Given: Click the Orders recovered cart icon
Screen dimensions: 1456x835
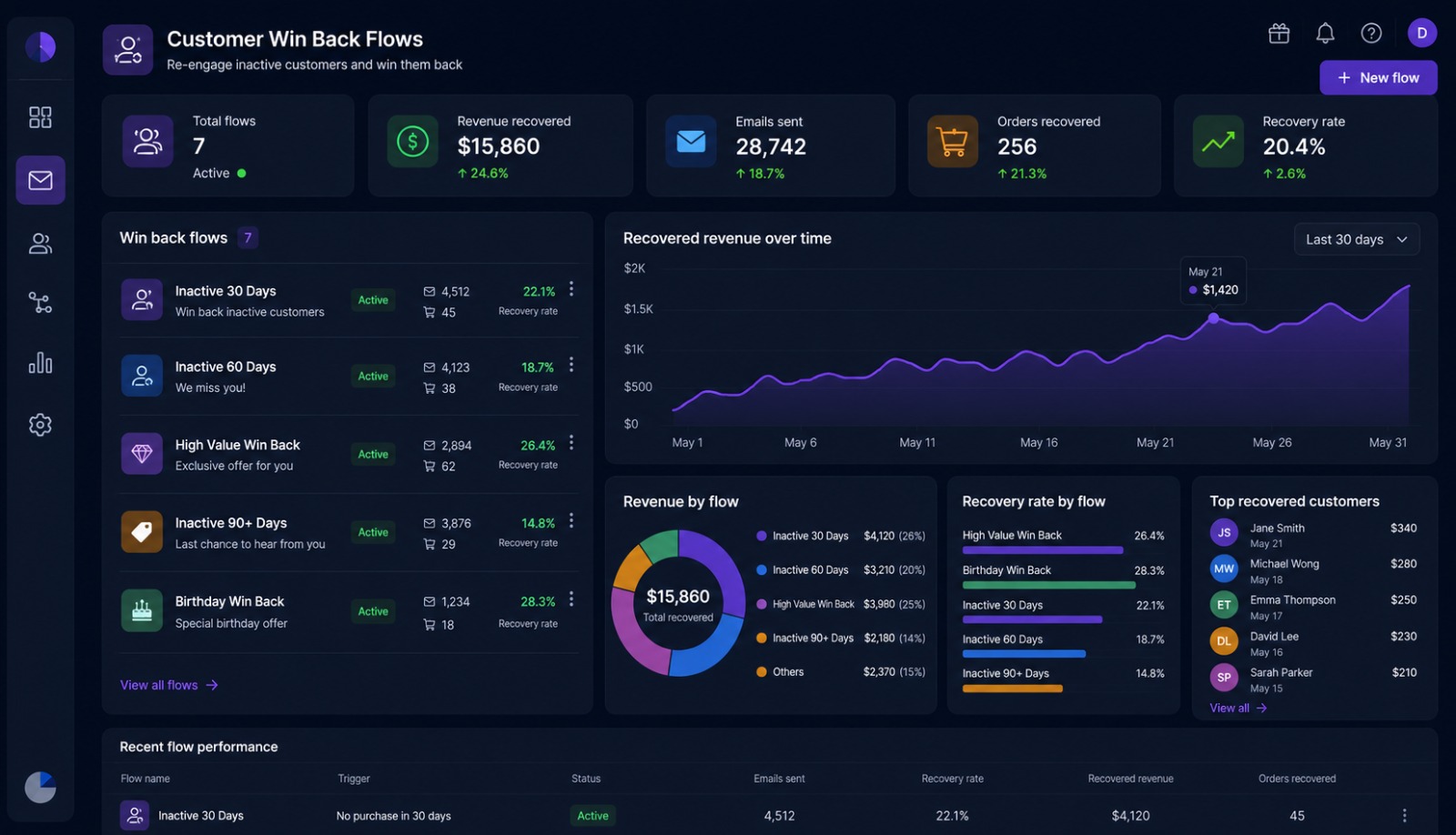Looking at the screenshot, I should coord(952,141).
